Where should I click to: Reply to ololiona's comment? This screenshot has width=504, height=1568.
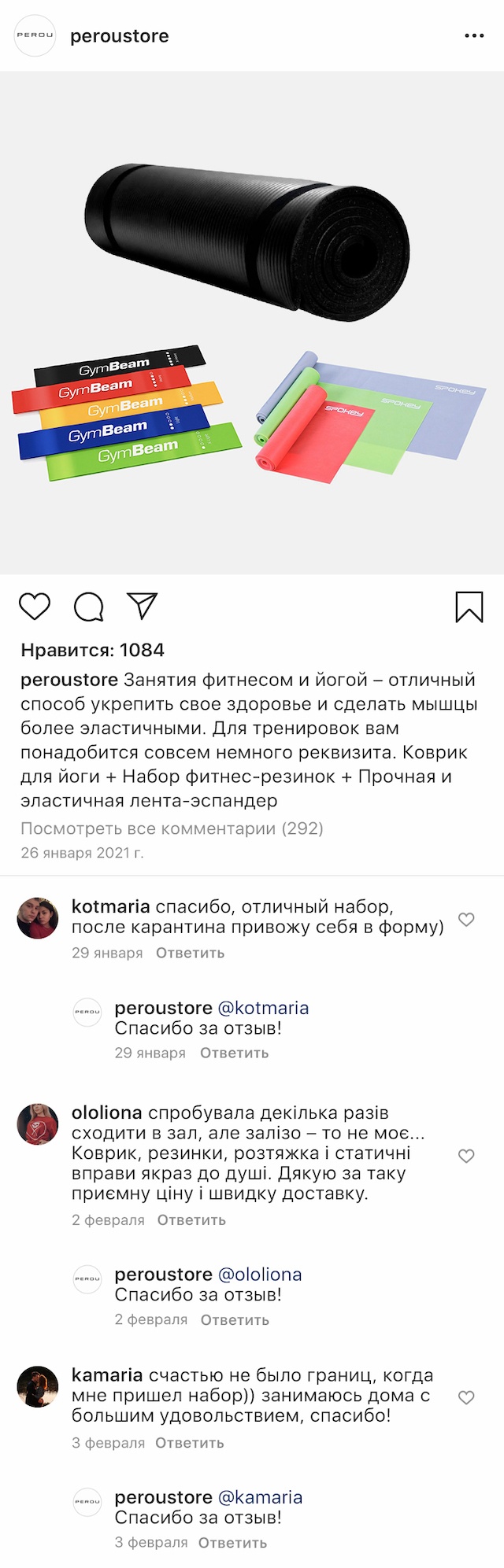[191, 1220]
